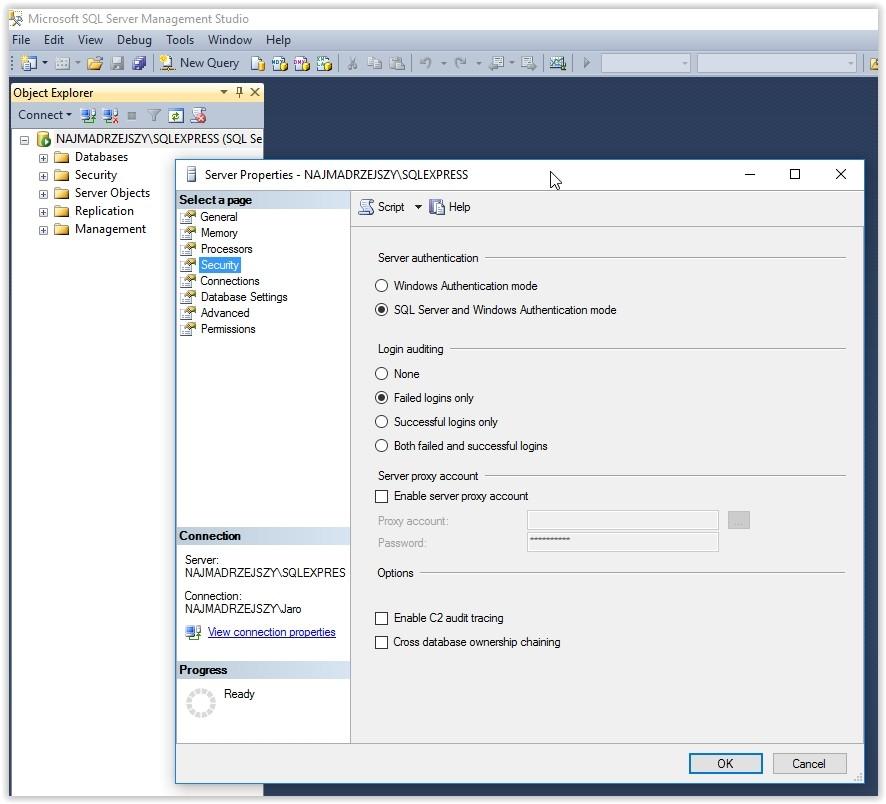Select the General page
Image resolution: width=886 pixels, height=804 pixels.
click(219, 217)
